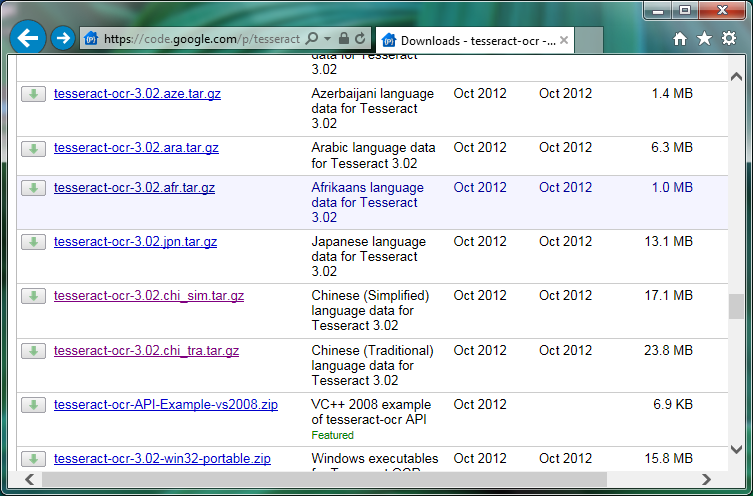Maximize the browser window
Image resolution: width=753 pixels, height=496 pixels.
(x=685, y=11)
